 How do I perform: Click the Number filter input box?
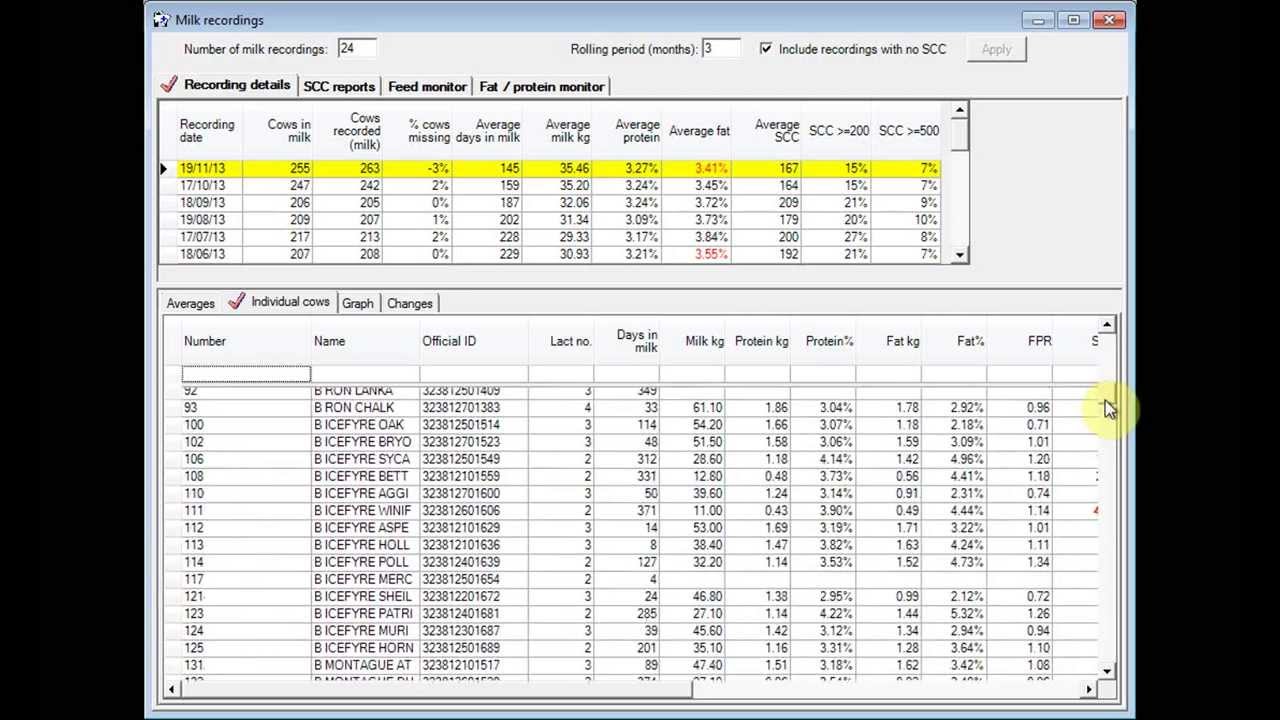click(x=246, y=374)
